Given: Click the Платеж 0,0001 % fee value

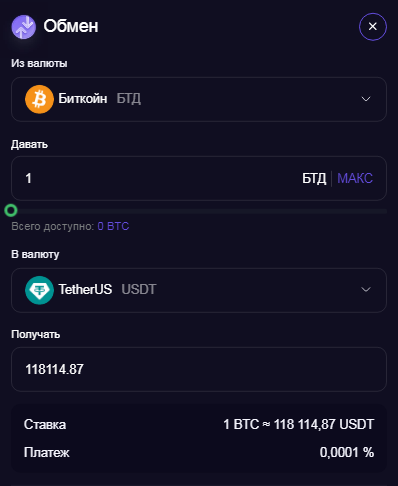Looking at the screenshot, I should (347, 453).
